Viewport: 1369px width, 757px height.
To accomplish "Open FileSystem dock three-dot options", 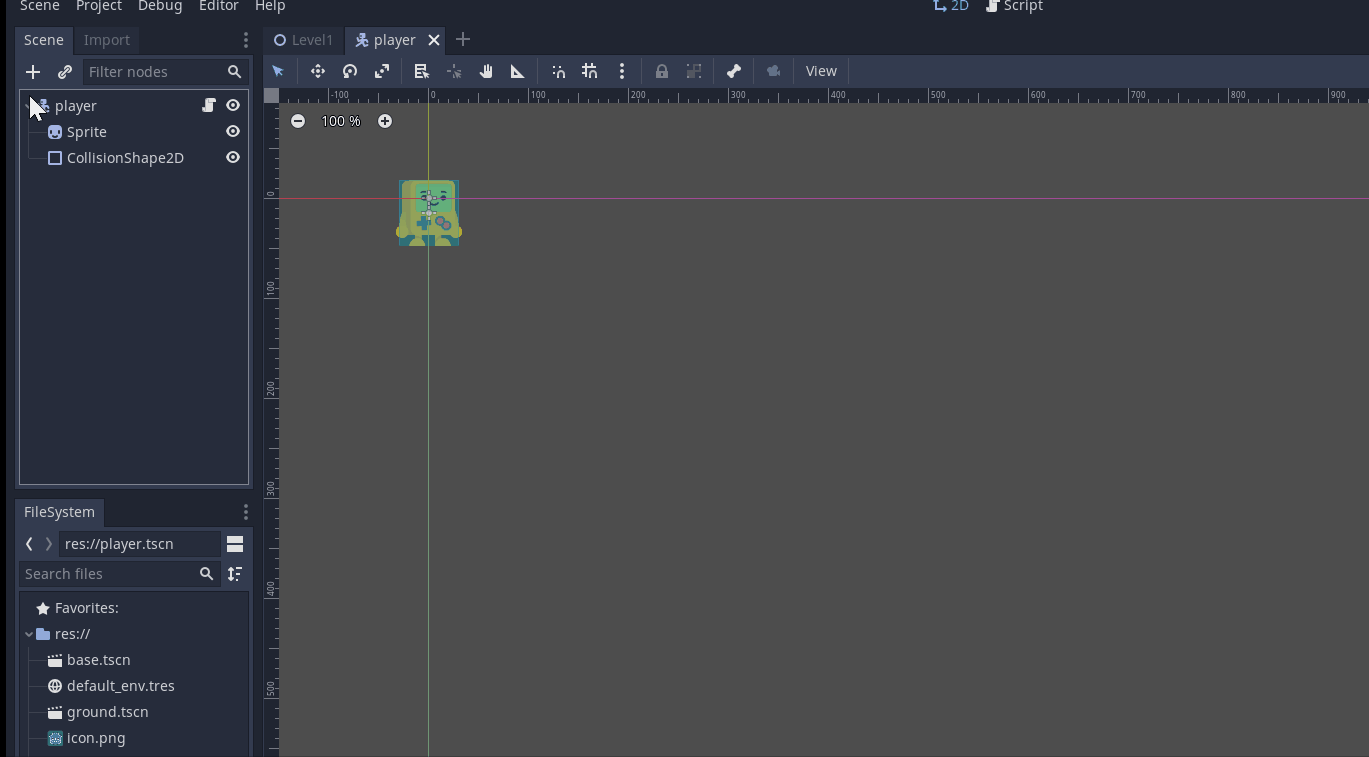I will point(246,512).
